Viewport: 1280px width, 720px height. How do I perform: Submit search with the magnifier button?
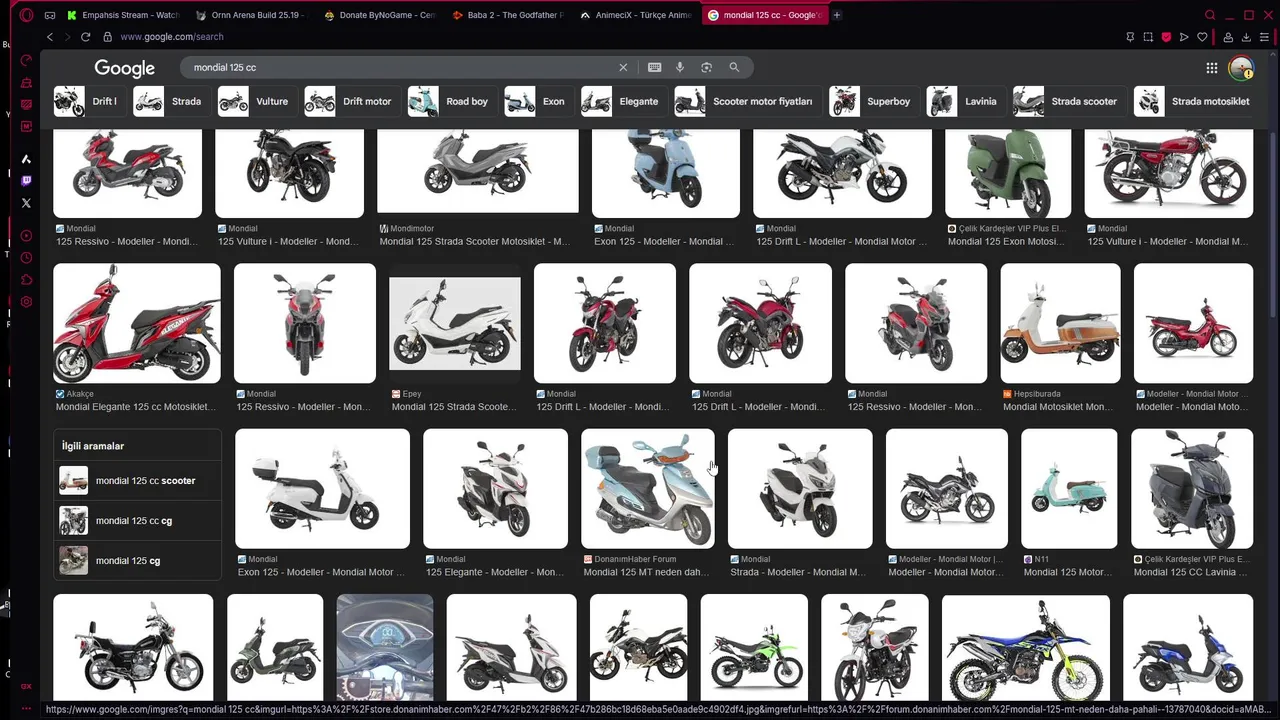pyautogui.click(x=734, y=67)
